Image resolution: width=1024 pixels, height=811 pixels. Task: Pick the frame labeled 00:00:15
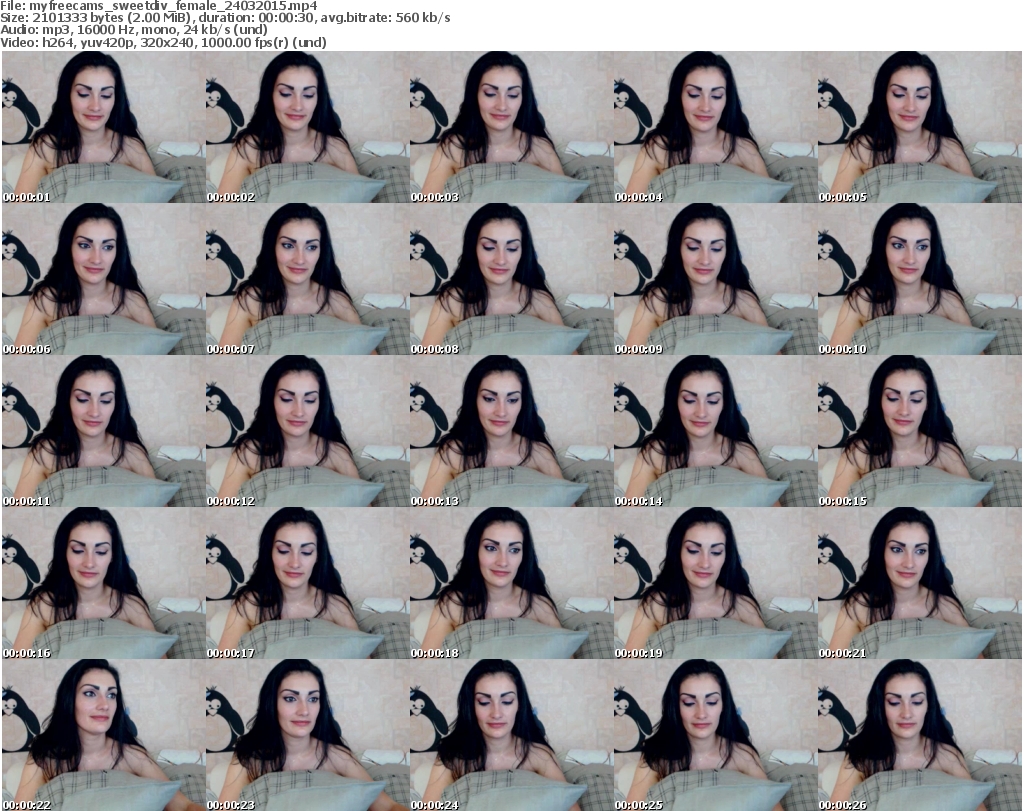919,431
